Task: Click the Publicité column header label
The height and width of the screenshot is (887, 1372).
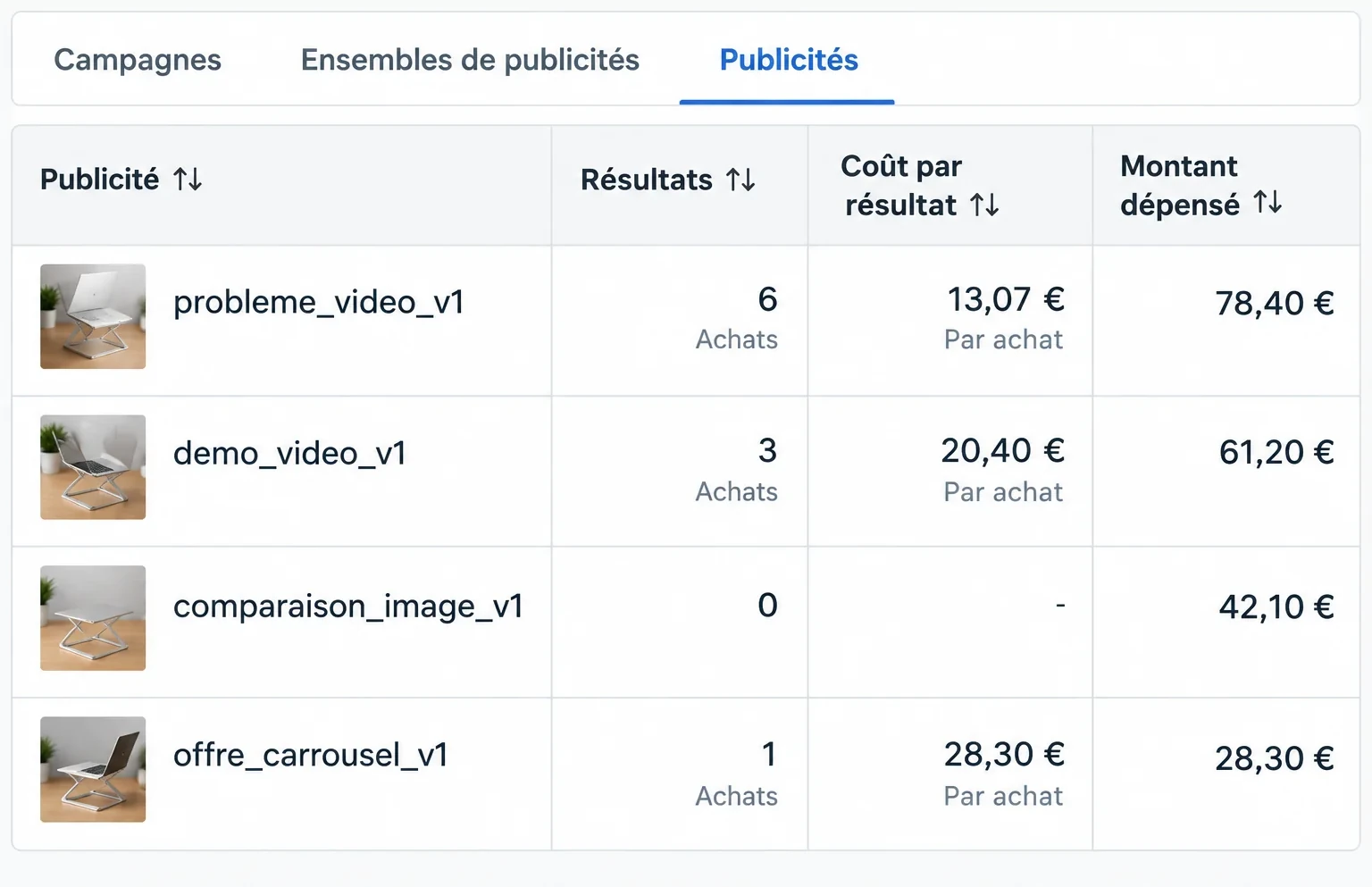Action: (x=99, y=180)
